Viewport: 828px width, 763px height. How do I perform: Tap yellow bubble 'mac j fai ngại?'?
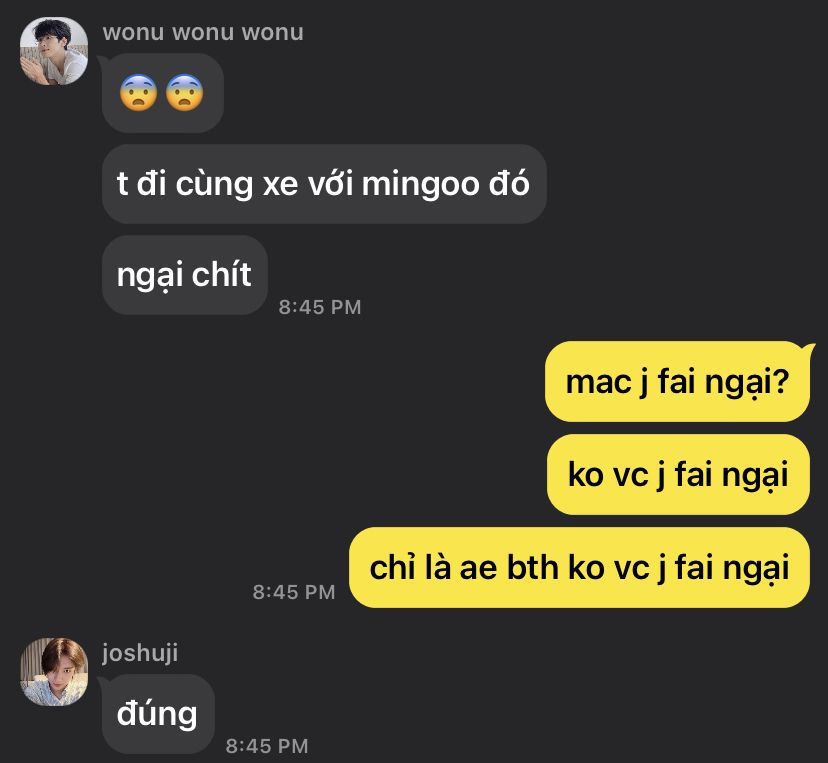(678, 381)
